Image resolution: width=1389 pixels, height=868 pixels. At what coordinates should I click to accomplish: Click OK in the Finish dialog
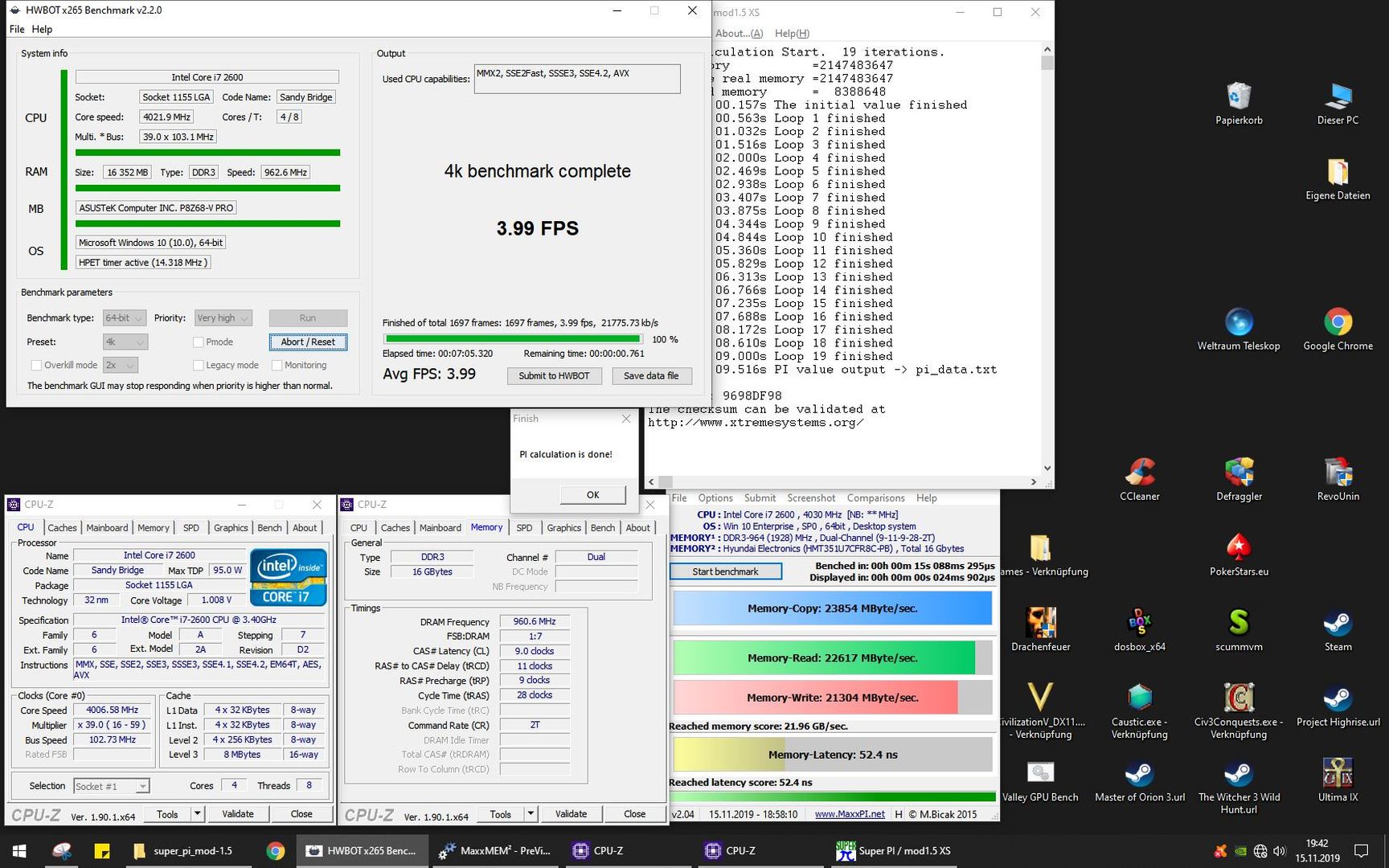592,495
